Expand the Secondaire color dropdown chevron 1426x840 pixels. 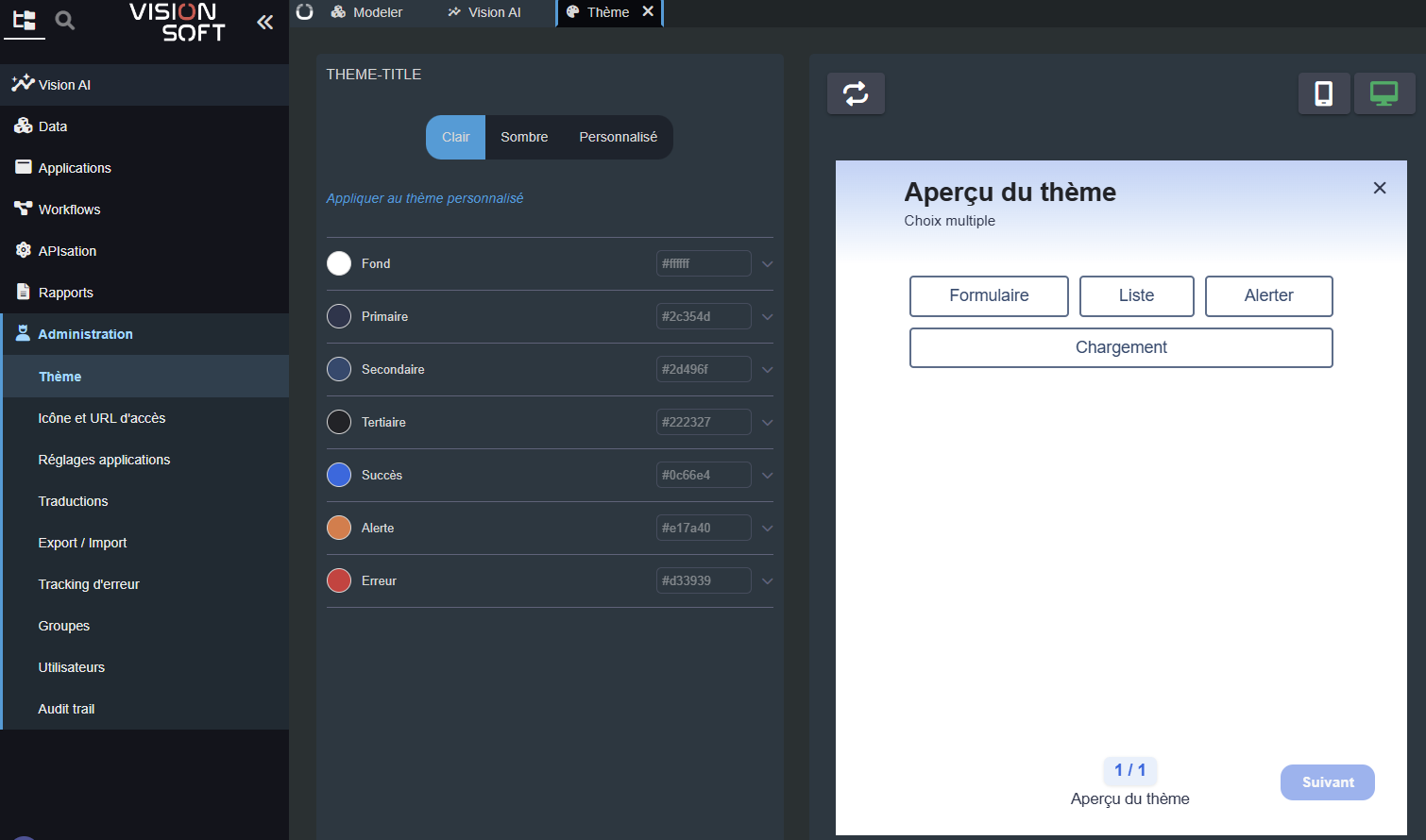[767, 370]
